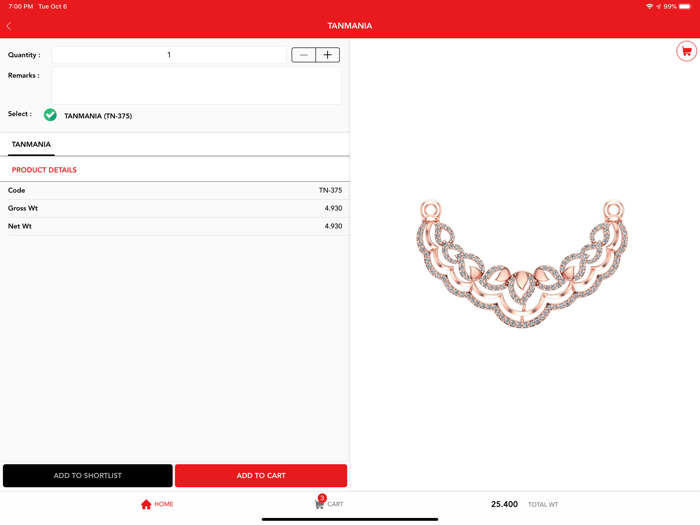
Task: Increase quantity with the plus button
Action: pos(328,55)
